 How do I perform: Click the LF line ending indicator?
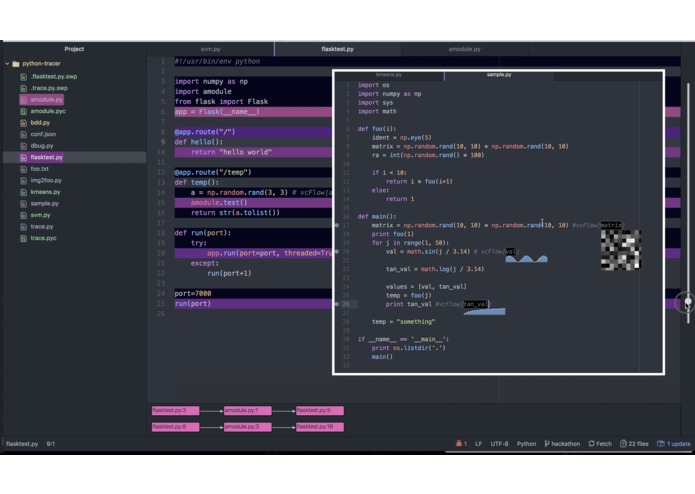tap(479, 443)
